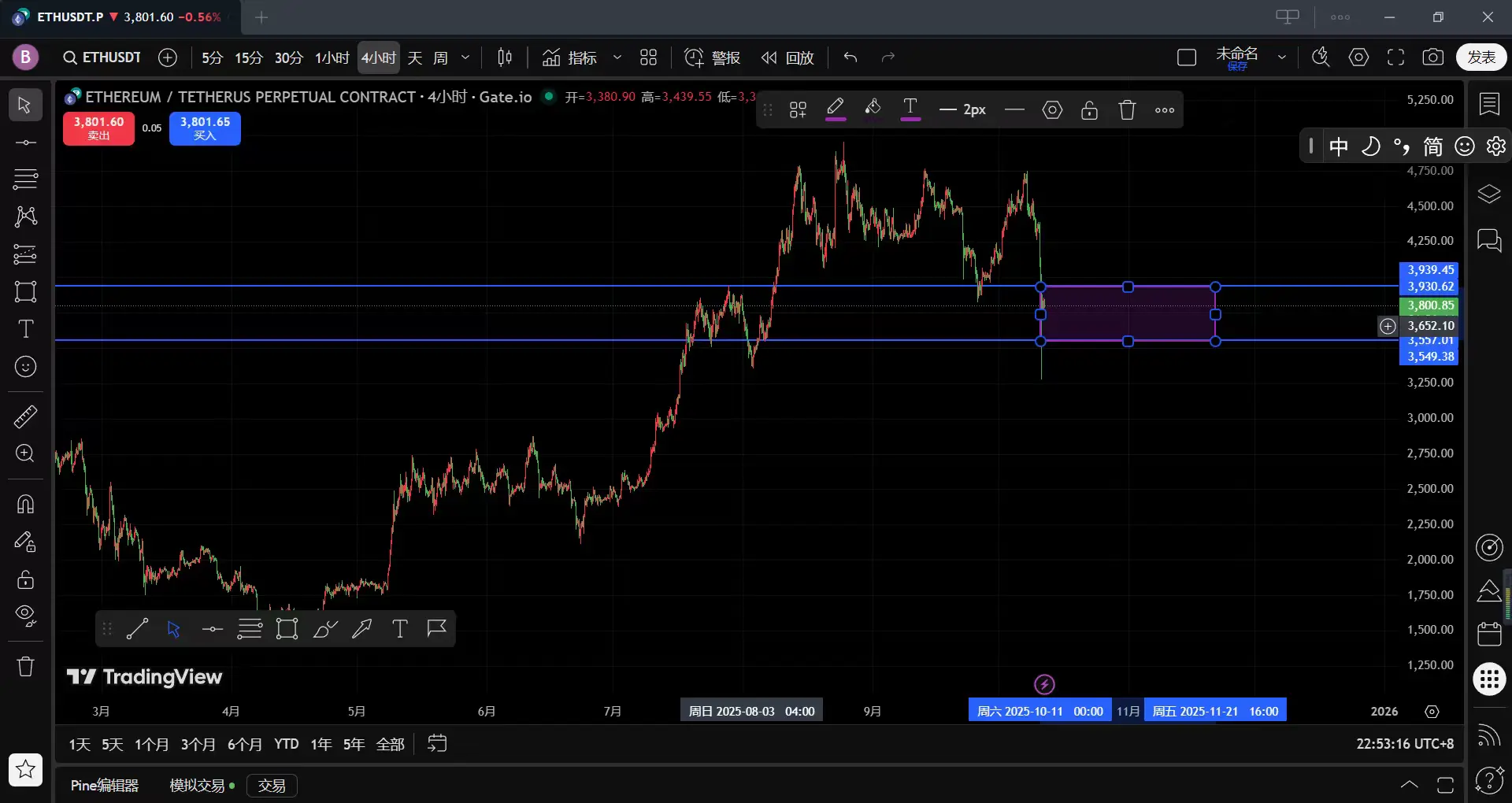Open the trend line tools in left toolbar
This screenshot has width=1512, height=803.
coord(25,142)
